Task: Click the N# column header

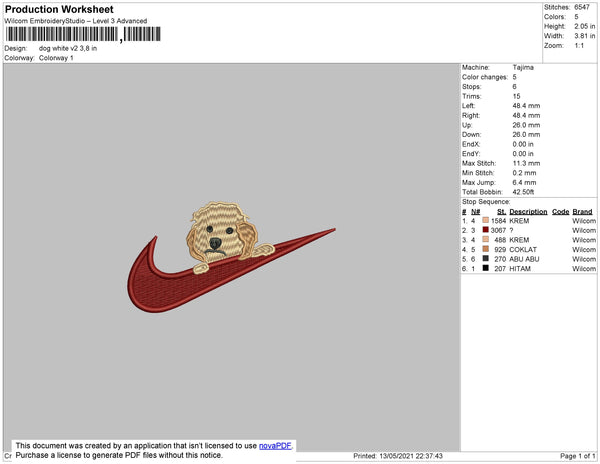Action: coord(475,212)
